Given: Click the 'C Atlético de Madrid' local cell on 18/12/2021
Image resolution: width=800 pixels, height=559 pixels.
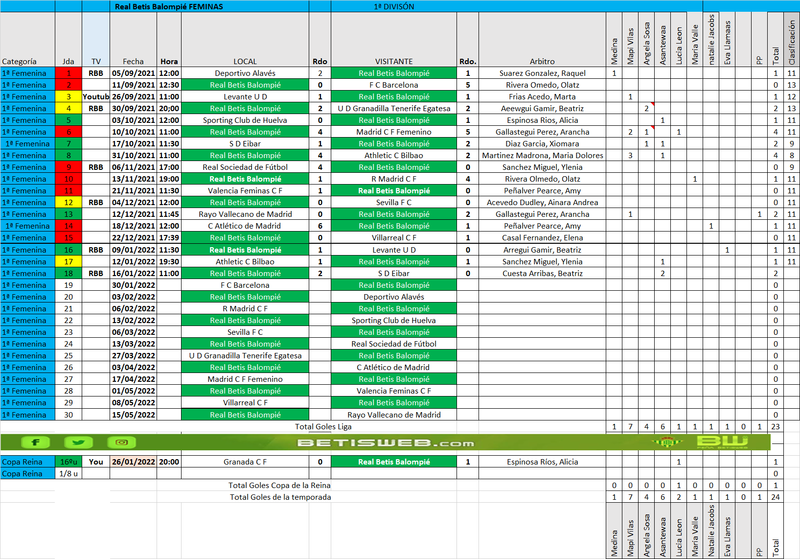Looking at the screenshot, I should point(245,226).
